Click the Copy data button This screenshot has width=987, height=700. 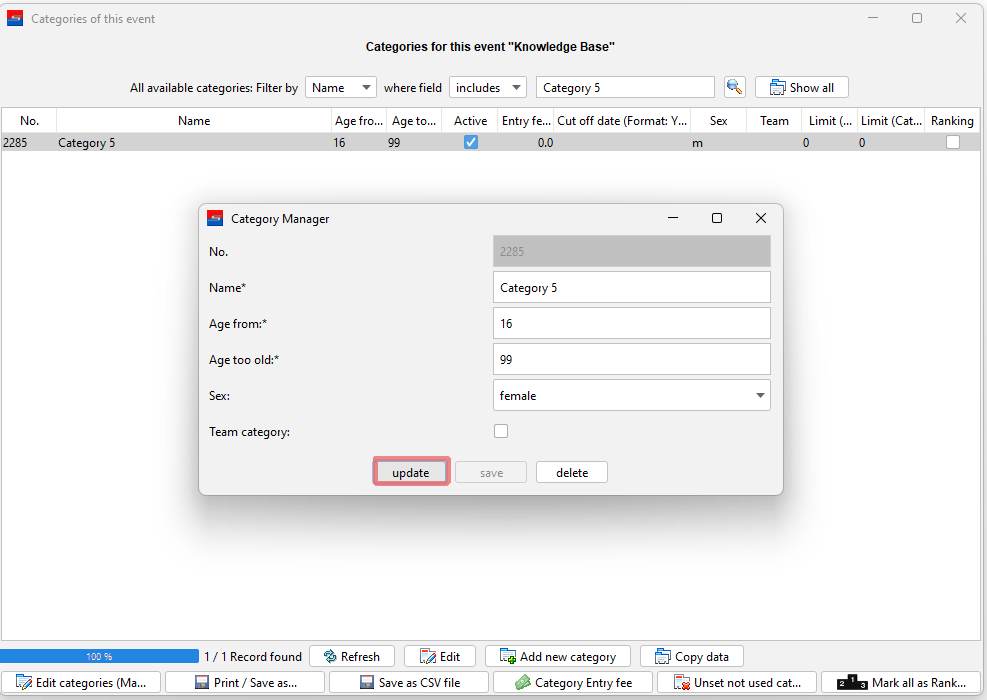click(691, 656)
